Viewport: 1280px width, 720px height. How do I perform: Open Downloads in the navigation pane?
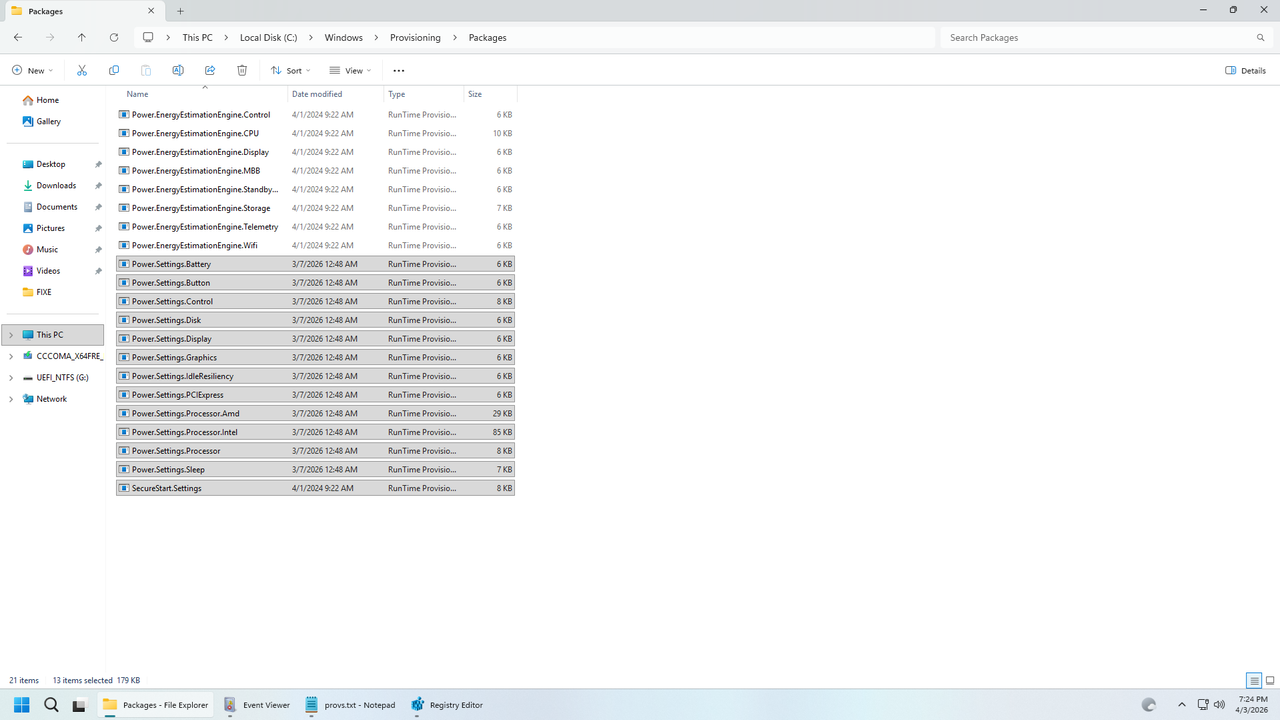pyautogui.click(x=56, y=185)
